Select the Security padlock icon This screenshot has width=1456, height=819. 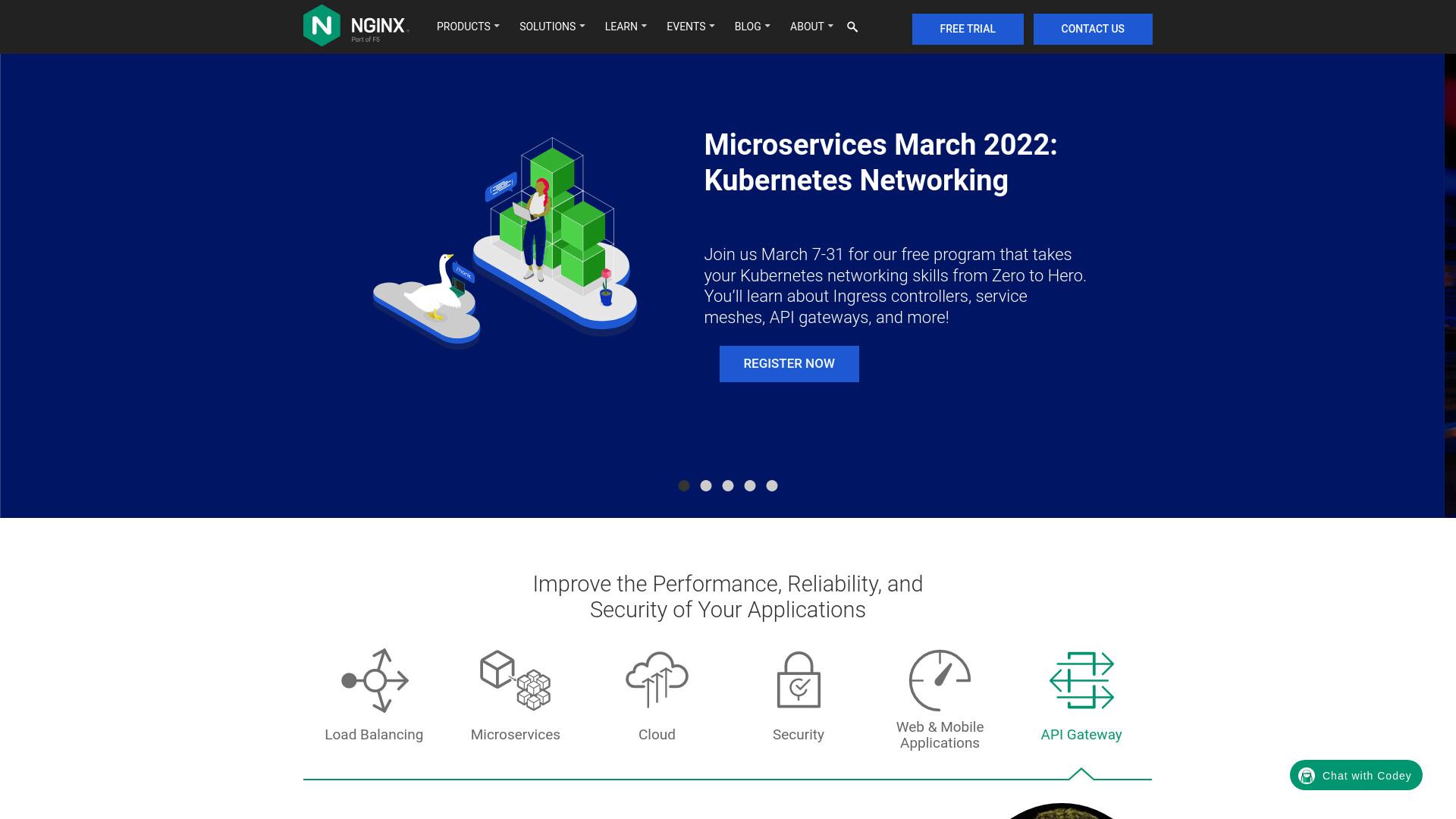point(799,679)
